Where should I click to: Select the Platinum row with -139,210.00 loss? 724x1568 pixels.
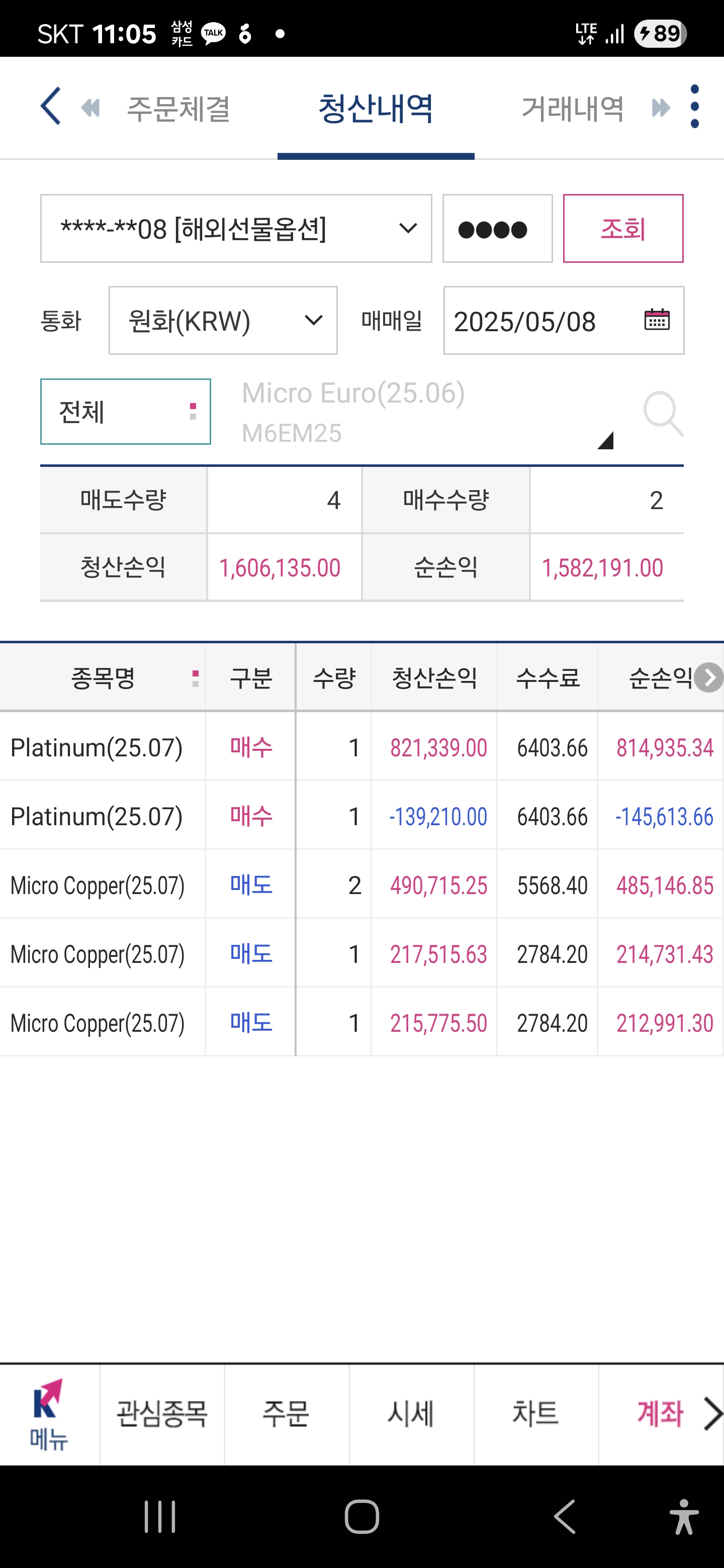[x=361, y=816]
